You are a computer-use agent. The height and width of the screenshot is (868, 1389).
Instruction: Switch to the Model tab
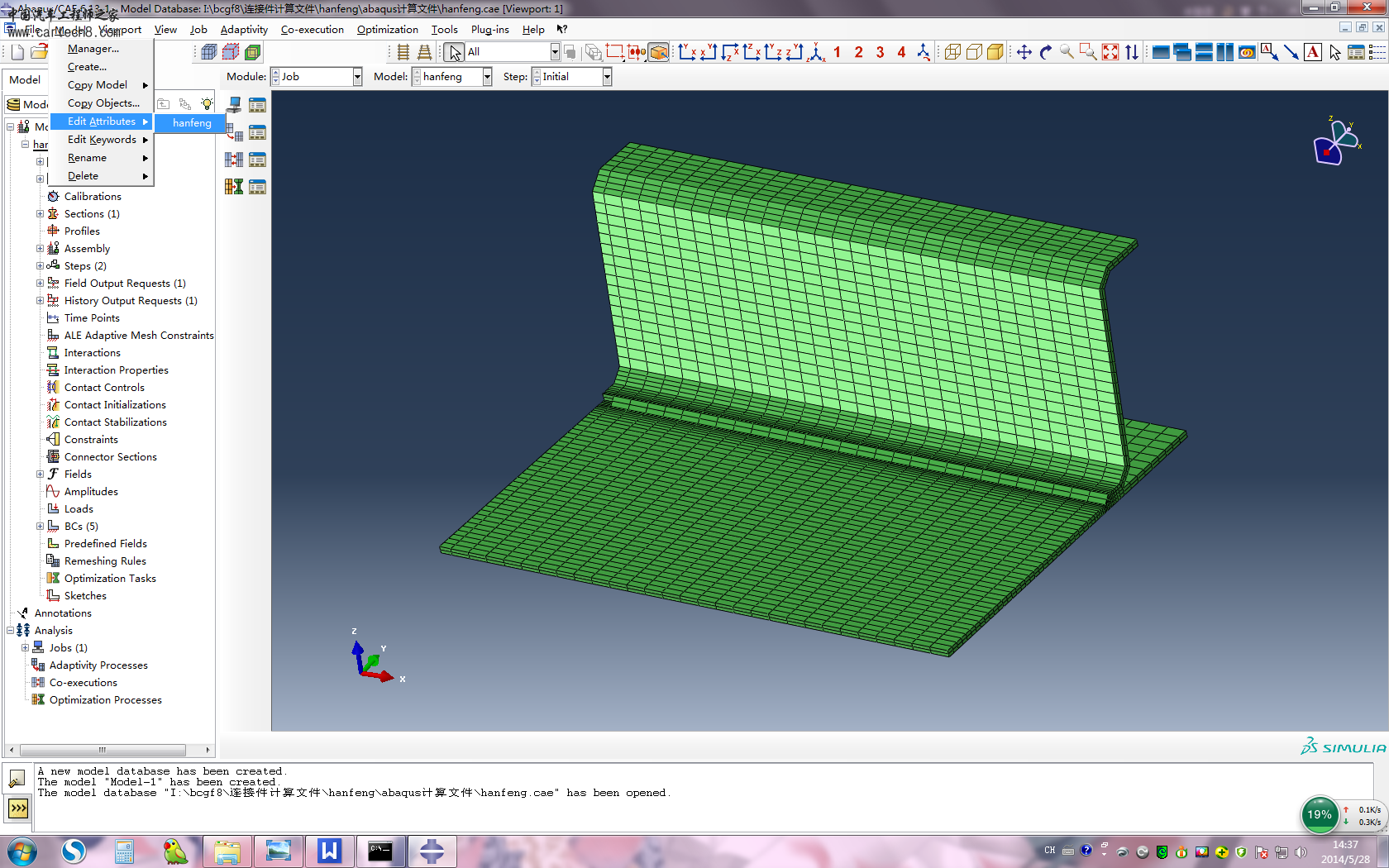coord(25,80)
